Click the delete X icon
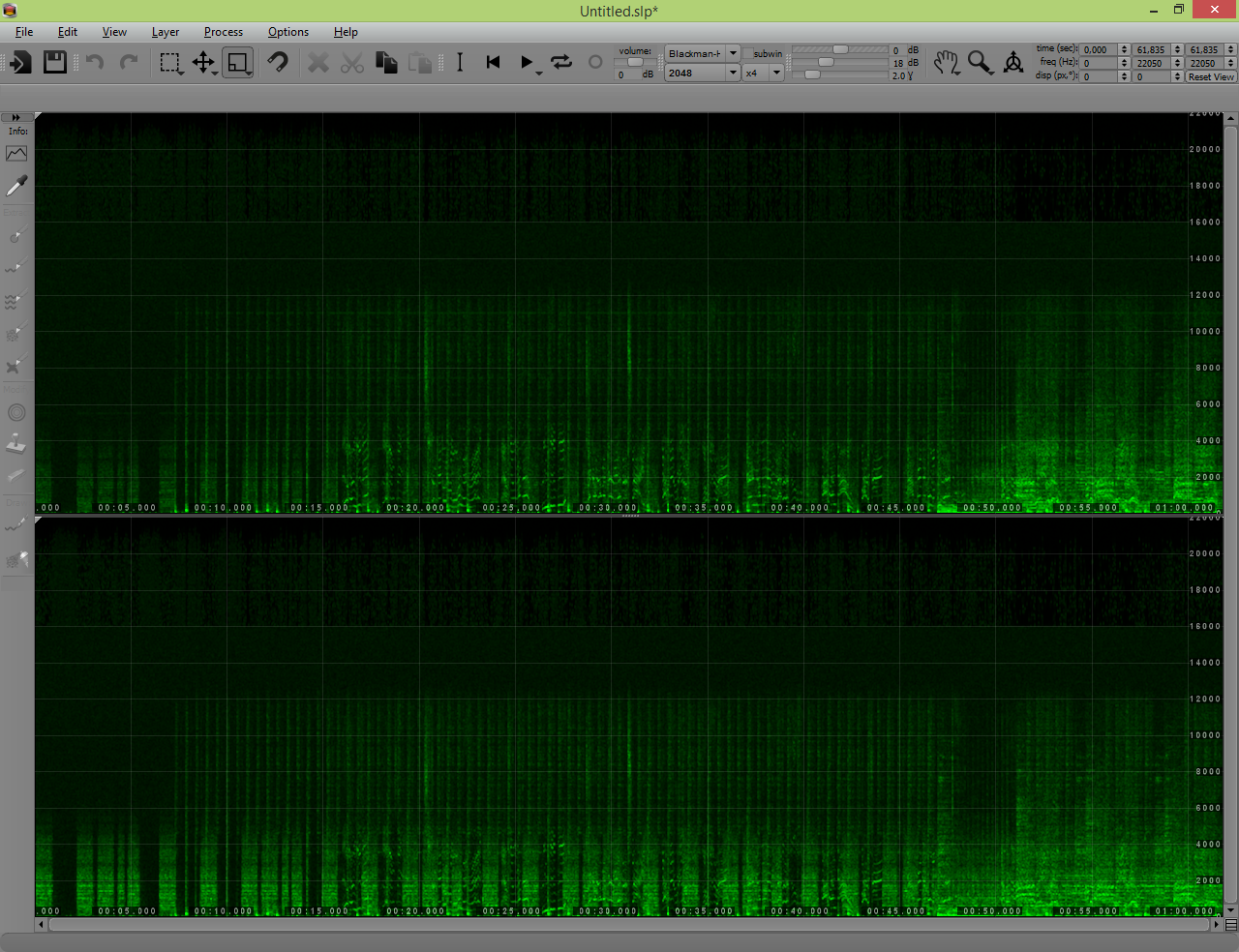This screenshot has width=1239, height=952. (317, 63)
